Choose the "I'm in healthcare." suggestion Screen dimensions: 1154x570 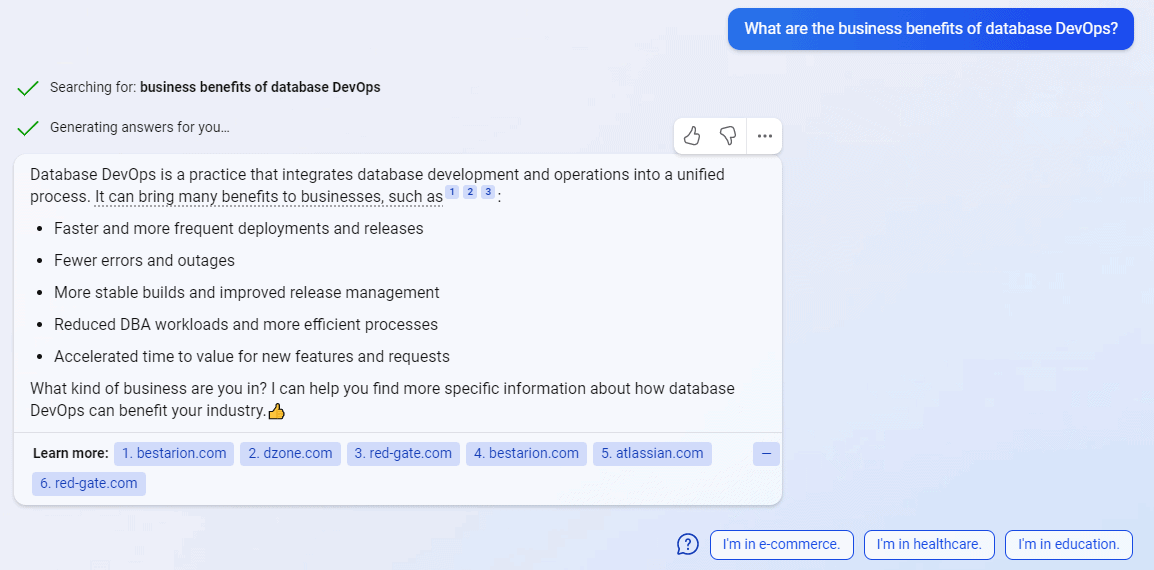coord(929,545)
